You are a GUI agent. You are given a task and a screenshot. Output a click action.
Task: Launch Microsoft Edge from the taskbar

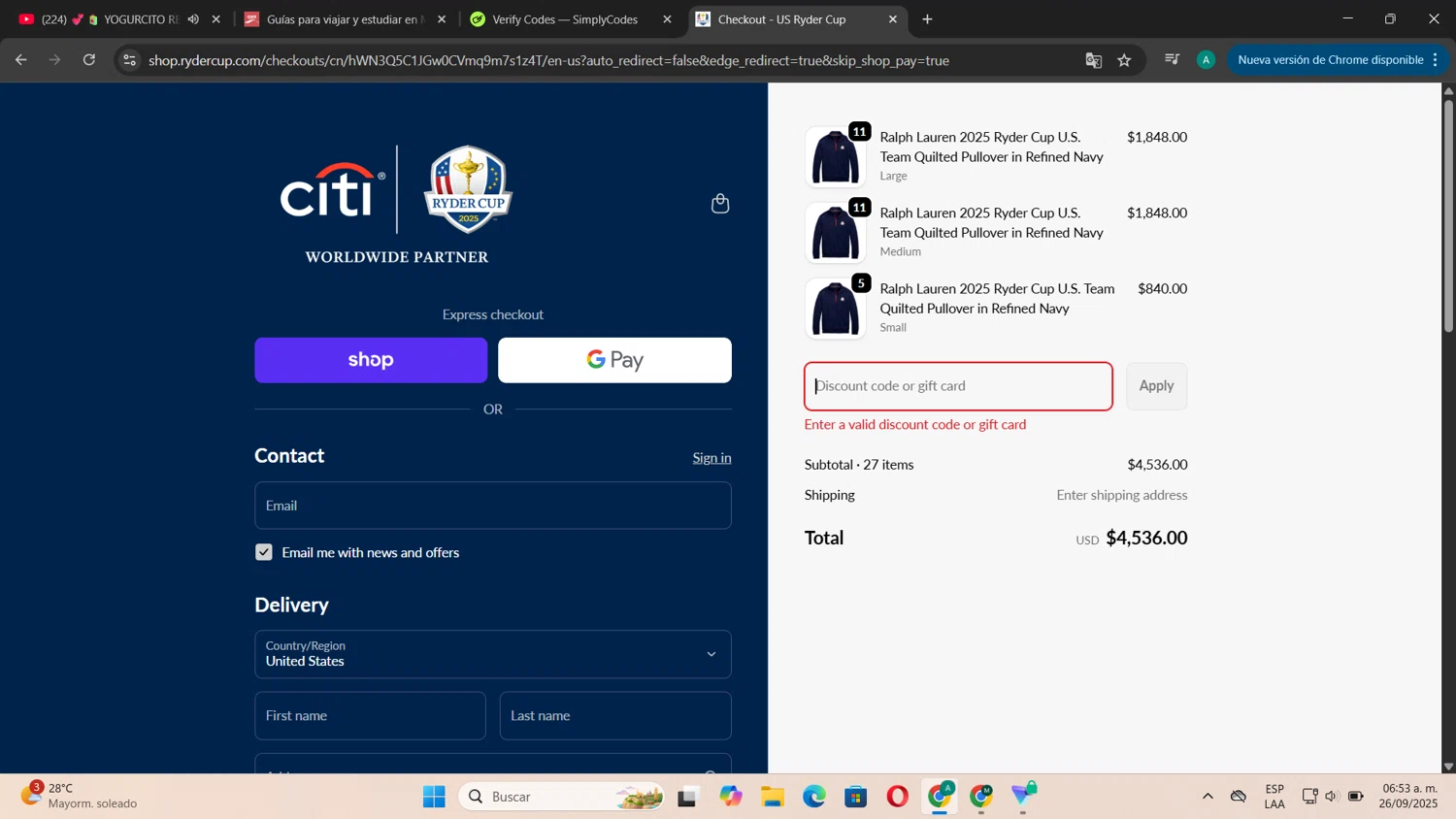pyautogui.click(x=814, y=797)
